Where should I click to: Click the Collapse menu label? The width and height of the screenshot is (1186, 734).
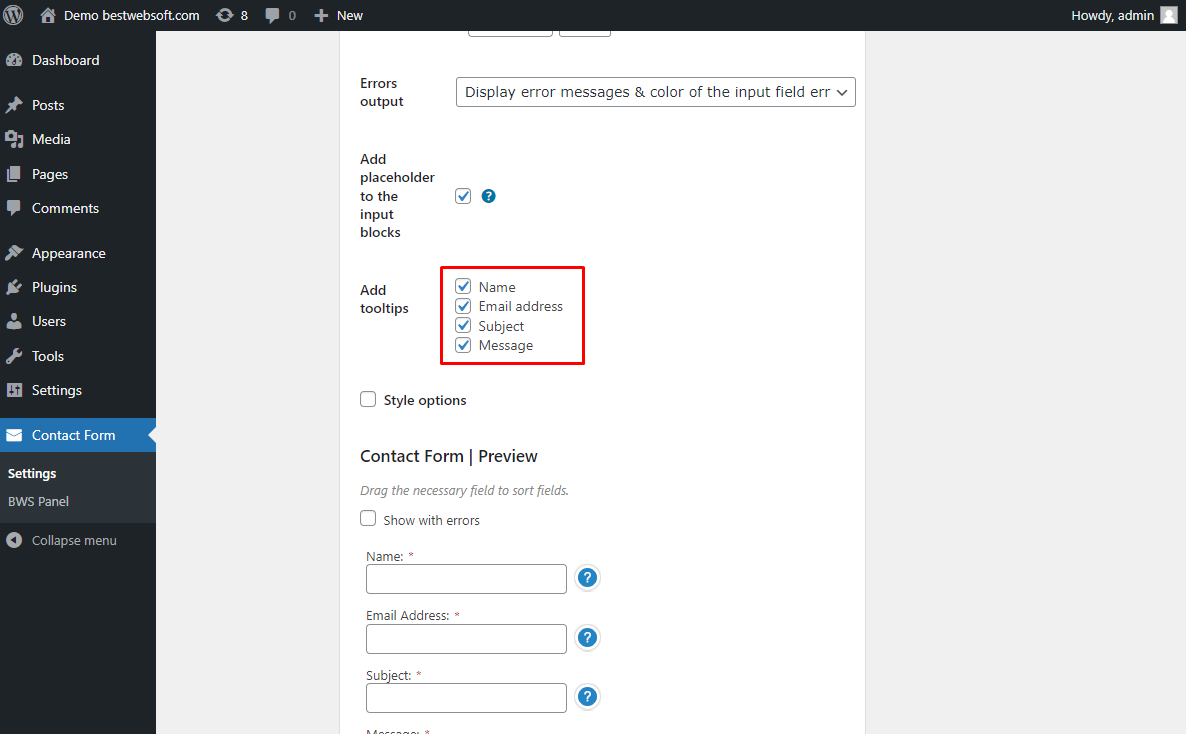coord(74,540)
